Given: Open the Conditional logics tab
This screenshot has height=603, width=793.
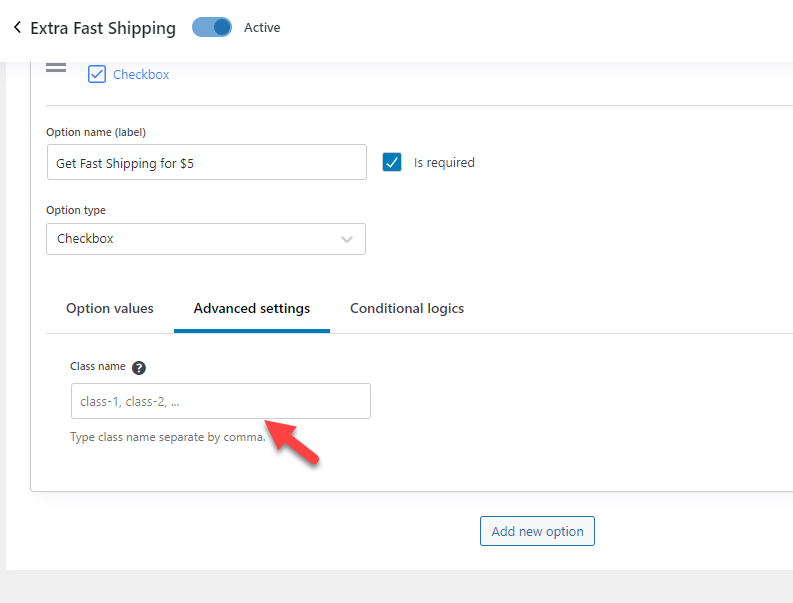Looking at the screenshot, I should pyautogui.click(x=407, y=308).
